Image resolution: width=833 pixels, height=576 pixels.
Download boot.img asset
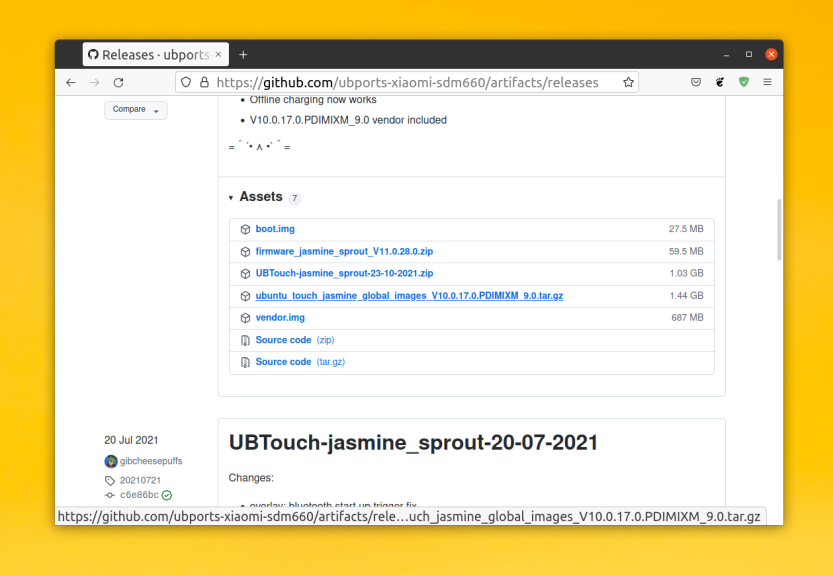[x=275, y=229]
